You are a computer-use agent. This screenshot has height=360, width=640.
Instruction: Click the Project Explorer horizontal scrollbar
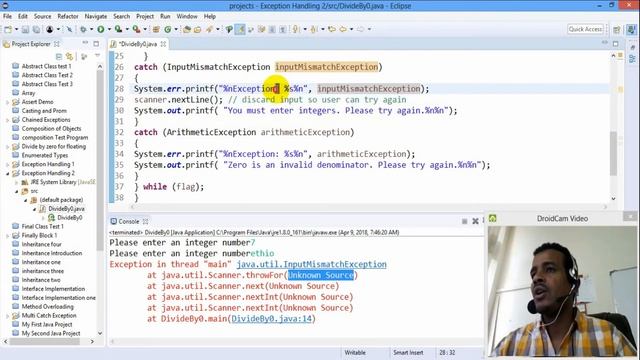45,341
